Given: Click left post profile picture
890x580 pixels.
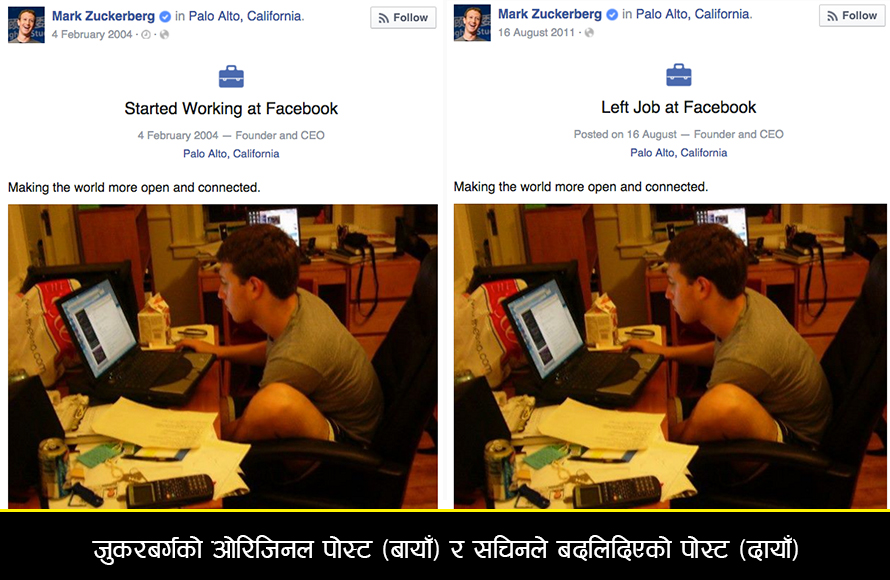Looking at the screenshot, I should (x=26, y=25).
